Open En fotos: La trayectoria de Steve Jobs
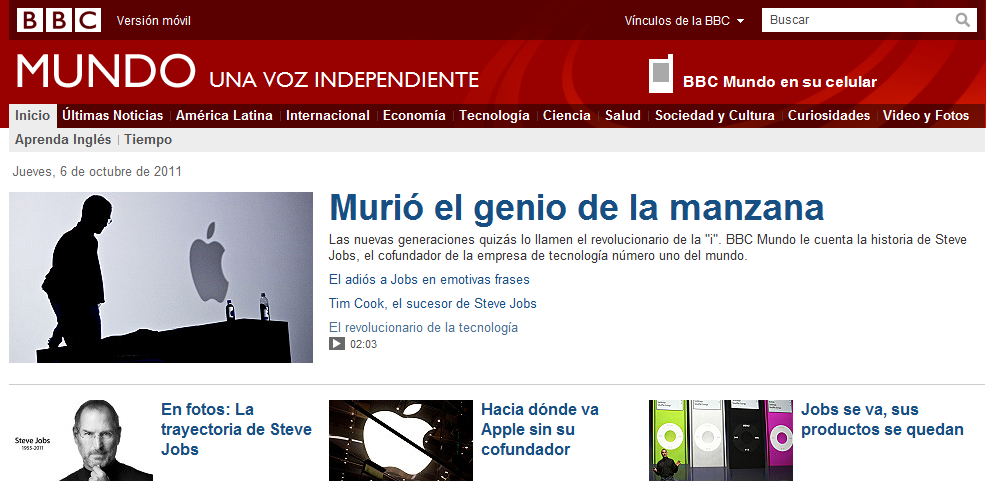986x484 pixels. (236, 429)
